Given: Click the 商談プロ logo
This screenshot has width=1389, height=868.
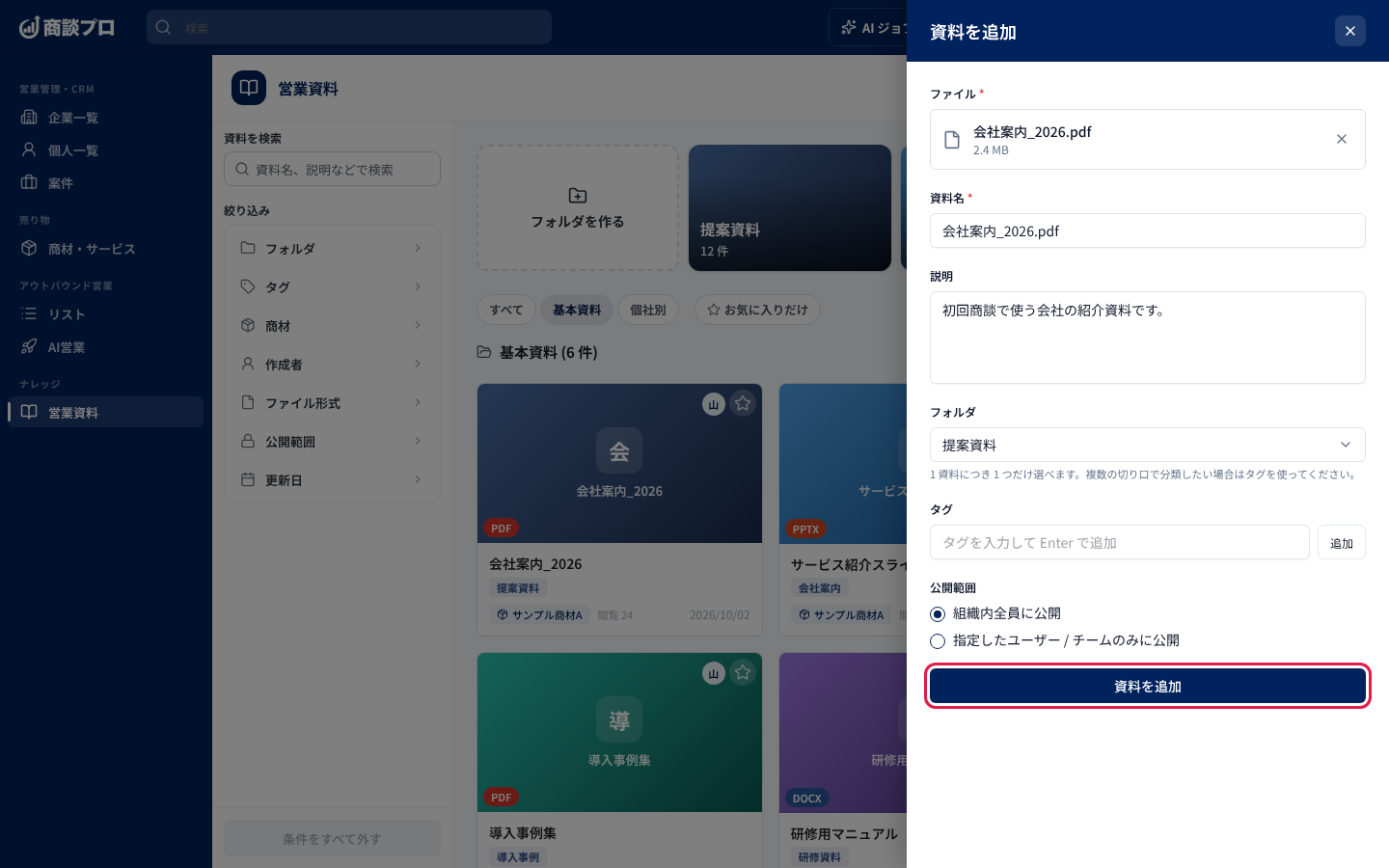Looking at the screenshot, I should click(67, 27).
